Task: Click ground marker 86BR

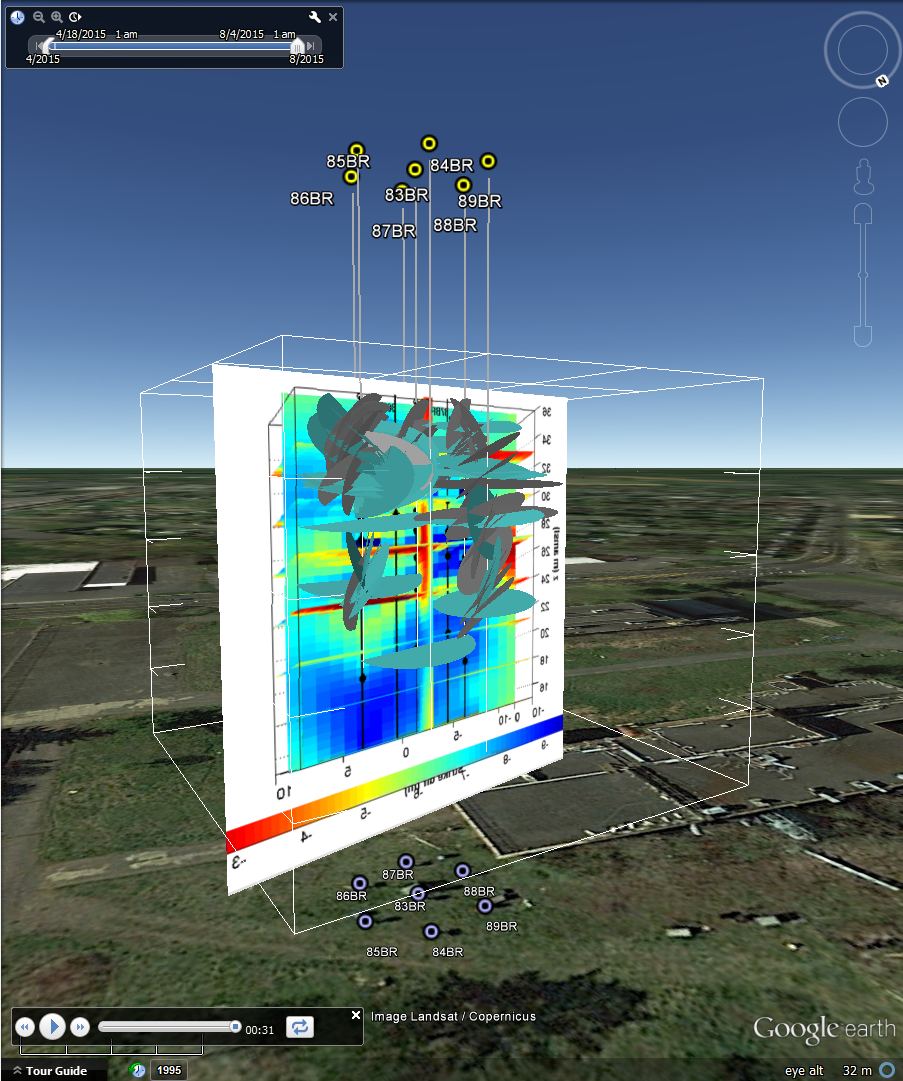Action: pos(359,883)
